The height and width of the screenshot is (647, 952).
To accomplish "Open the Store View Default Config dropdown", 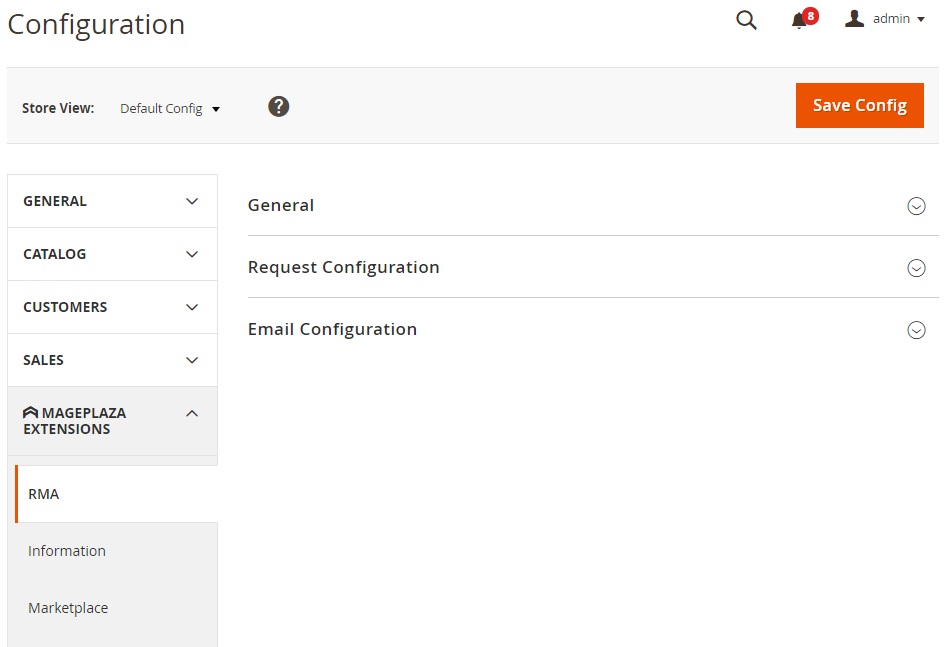I will [x=170, y=108].
